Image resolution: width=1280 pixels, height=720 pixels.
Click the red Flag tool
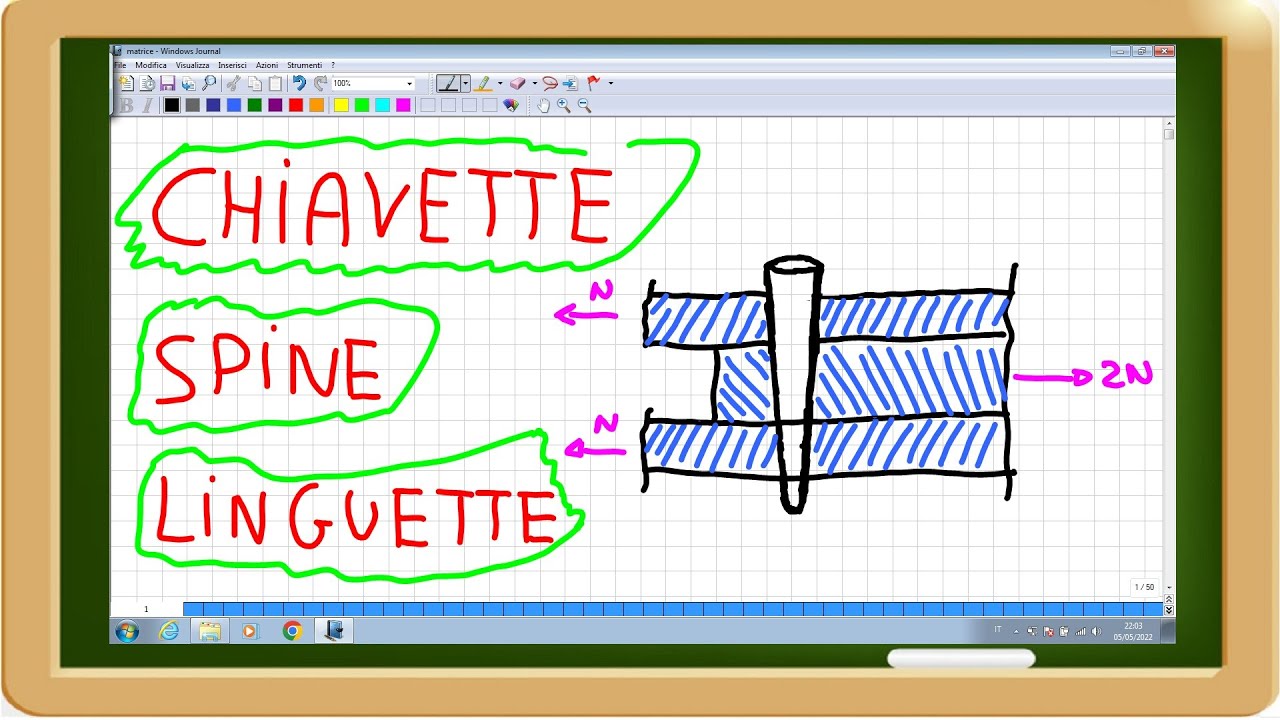(x=593, y=83)
